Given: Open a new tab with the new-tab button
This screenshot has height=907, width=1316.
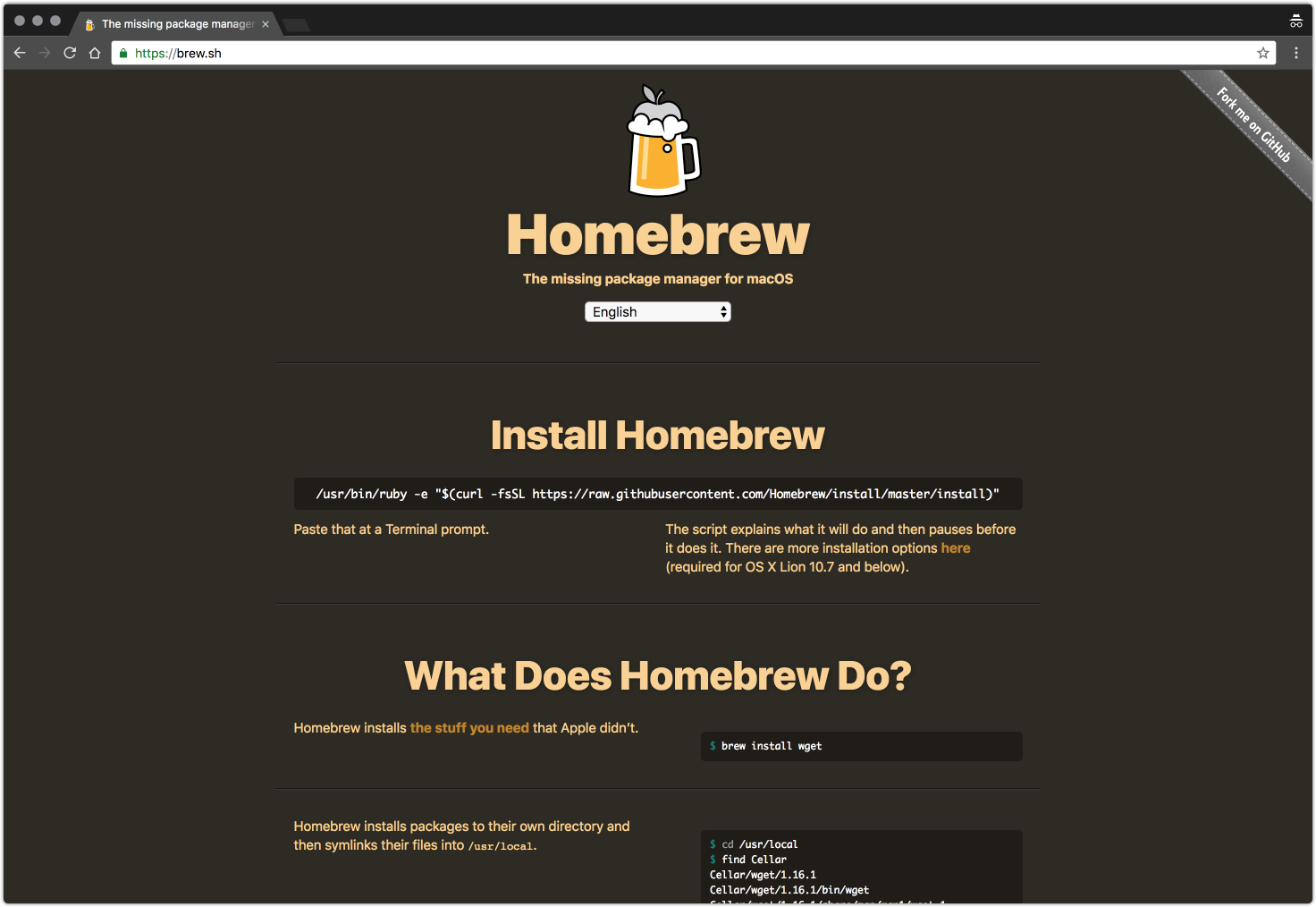Looking at the screenshot, I should pos(297,25).
